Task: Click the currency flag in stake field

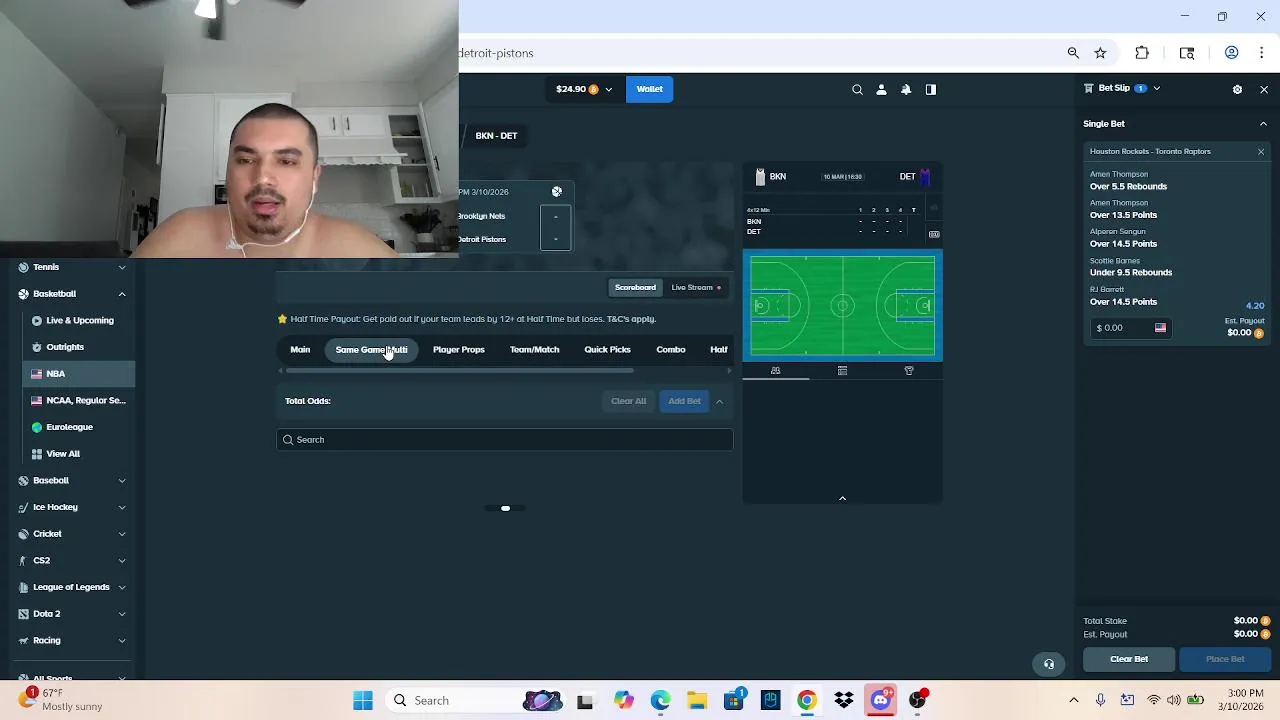Action: pyautogui.click(x=1160, y=328)
